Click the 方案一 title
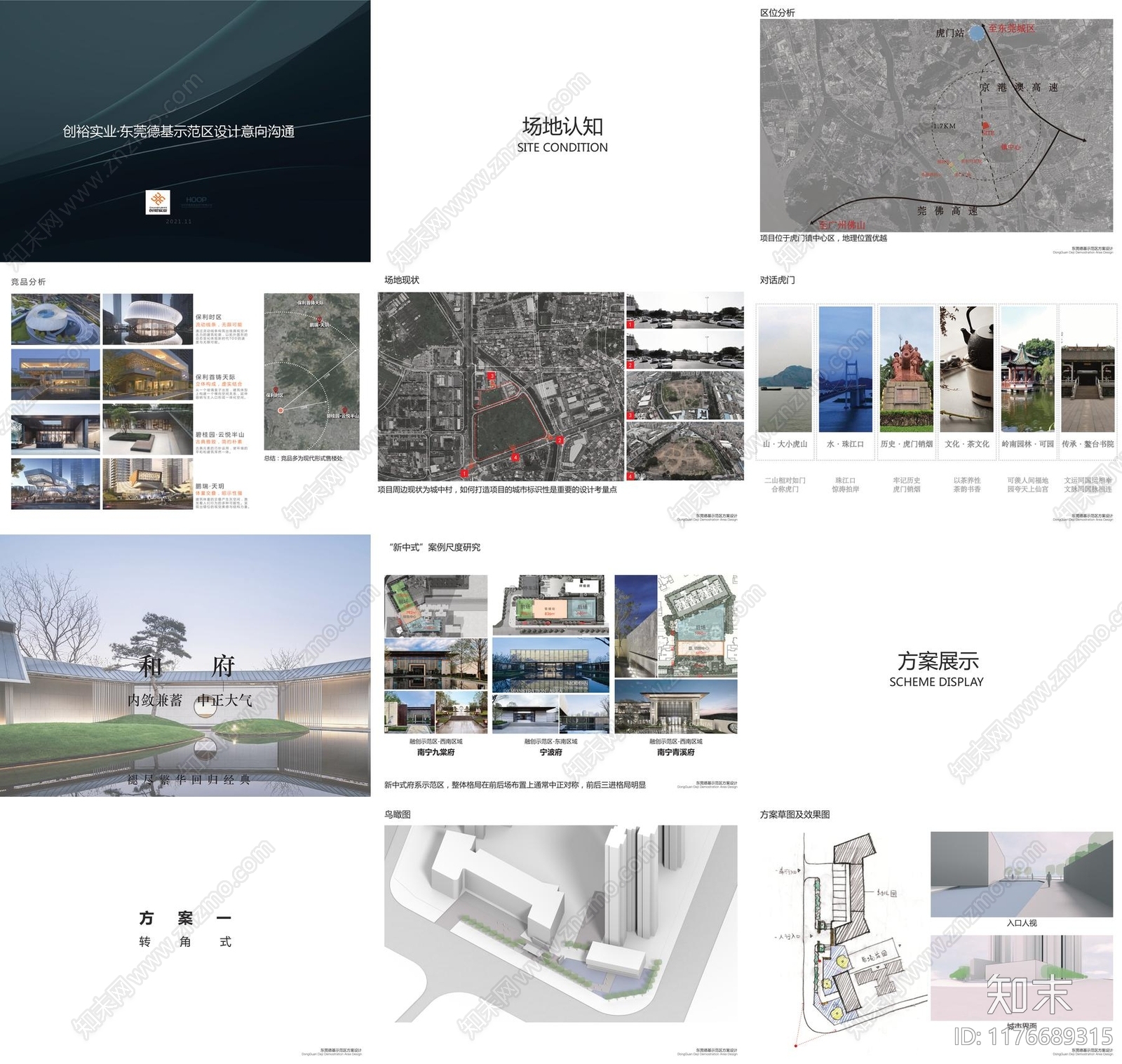 [x=185, y=918]
